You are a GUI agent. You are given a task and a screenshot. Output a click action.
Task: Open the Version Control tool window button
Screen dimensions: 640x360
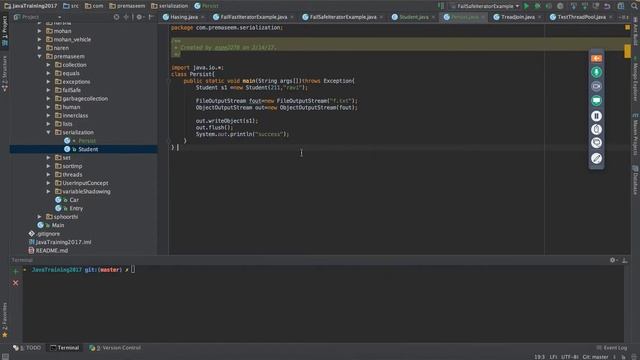click(x=115, y=348)
